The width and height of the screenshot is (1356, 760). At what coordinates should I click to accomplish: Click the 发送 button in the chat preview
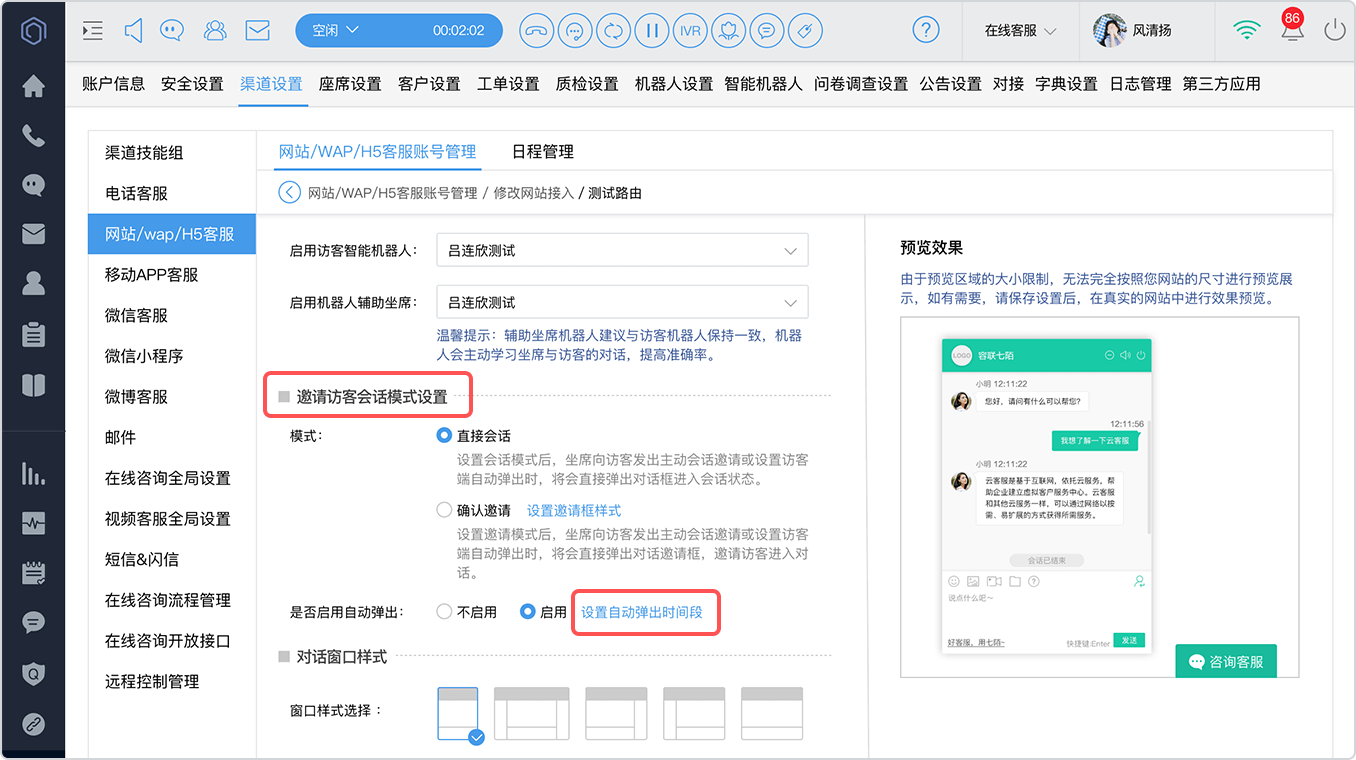click(x=1129, y=640)
